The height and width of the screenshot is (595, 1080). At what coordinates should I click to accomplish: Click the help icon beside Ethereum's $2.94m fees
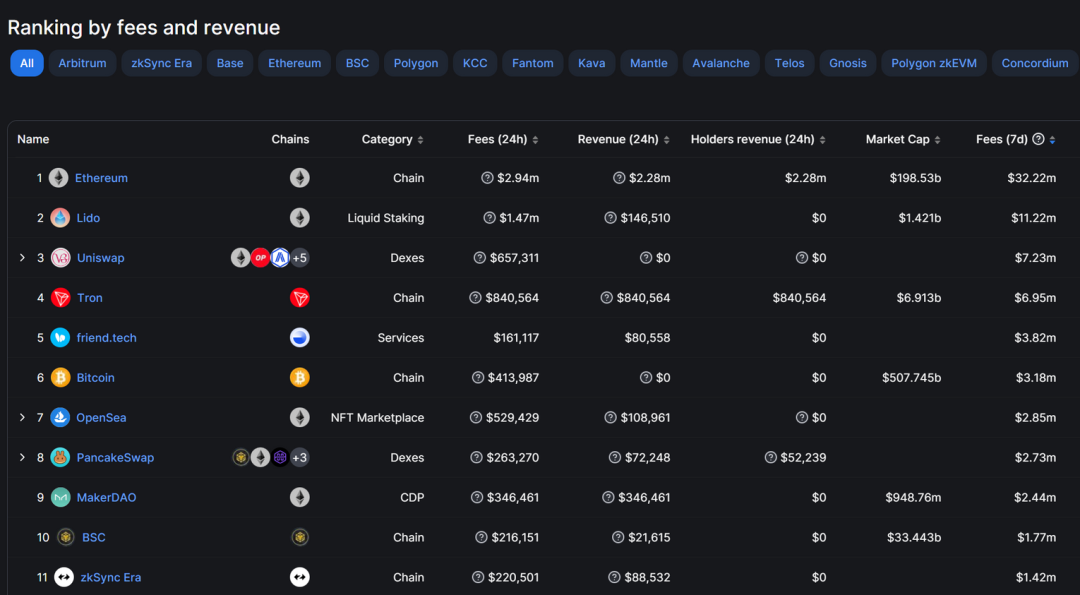pos(487,178)
